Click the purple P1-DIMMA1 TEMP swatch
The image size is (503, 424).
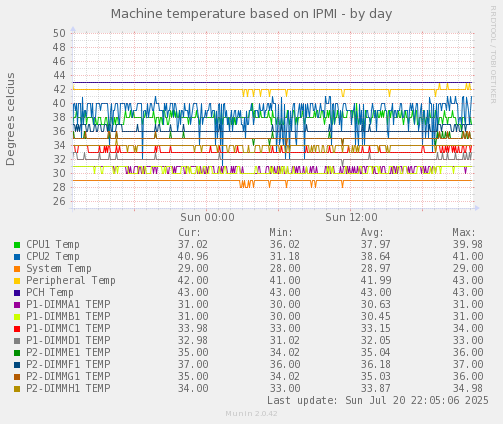(x=17, y=305)
